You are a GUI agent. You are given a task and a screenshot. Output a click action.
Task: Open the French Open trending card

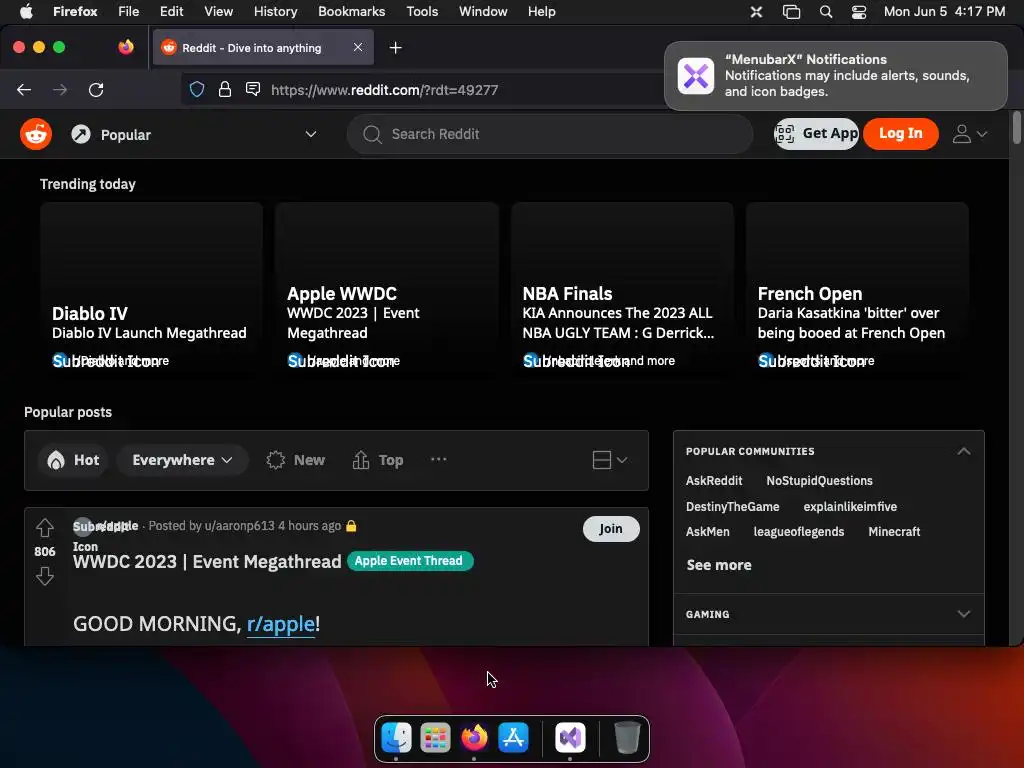coord(857,290)
